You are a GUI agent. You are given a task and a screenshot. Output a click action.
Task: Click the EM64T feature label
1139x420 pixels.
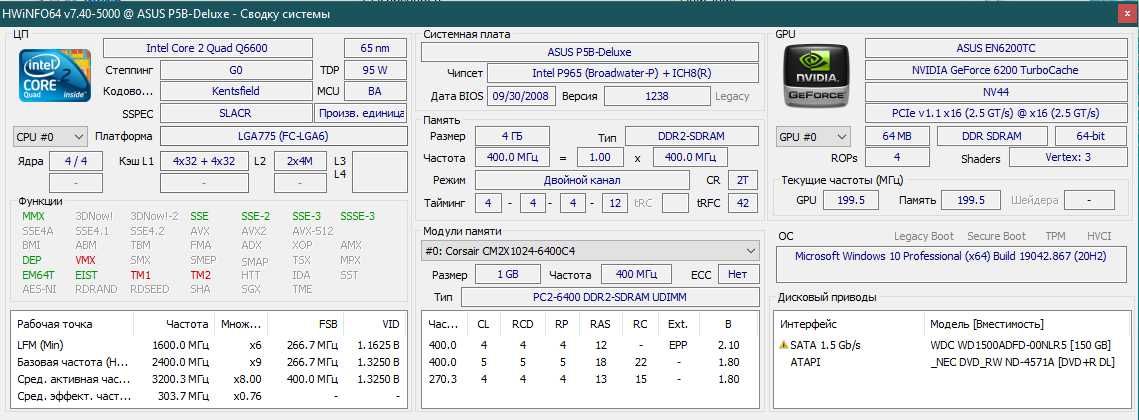[x=38, y=275]
